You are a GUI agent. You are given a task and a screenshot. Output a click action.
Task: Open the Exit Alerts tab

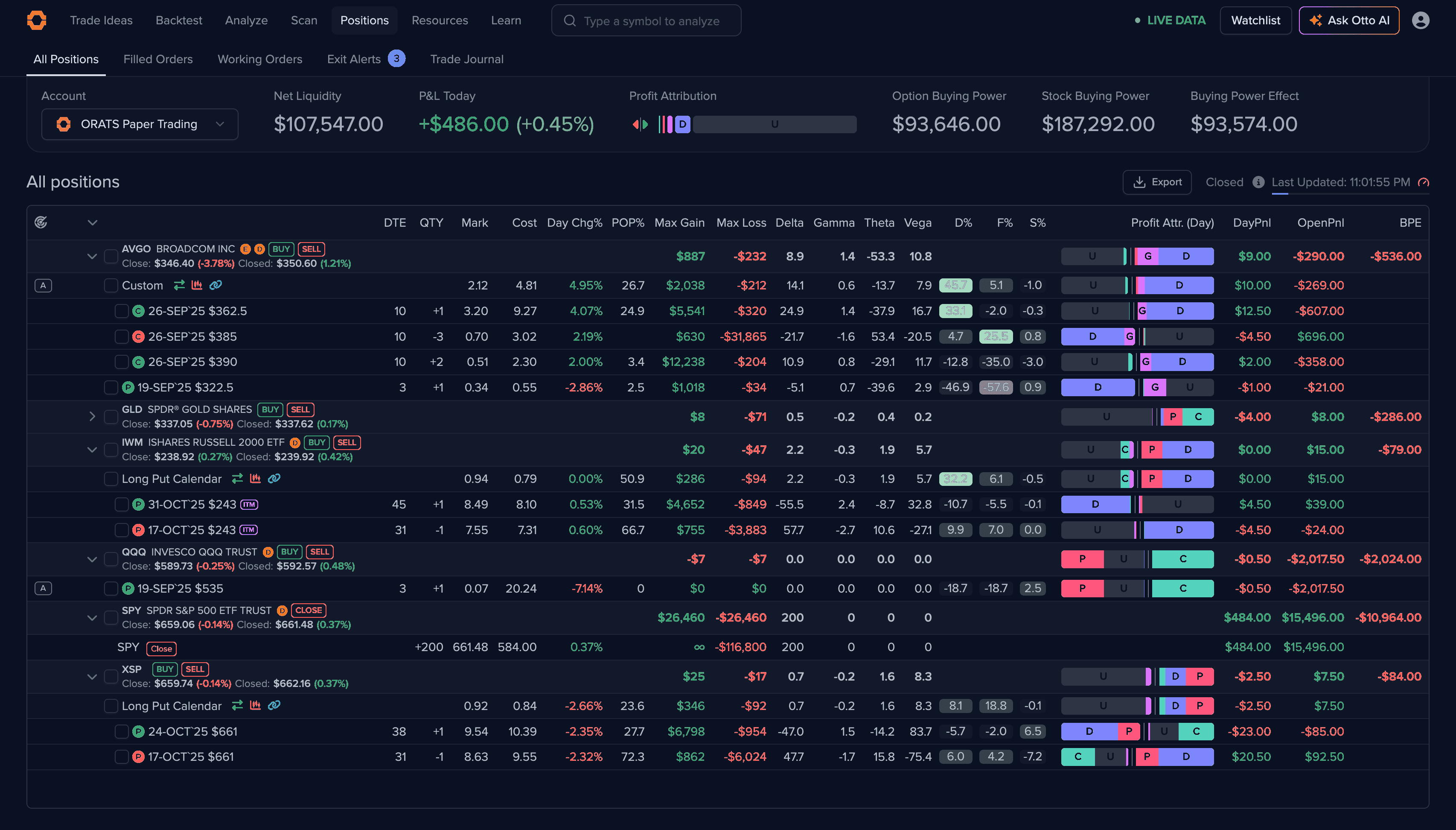(366, 59)
